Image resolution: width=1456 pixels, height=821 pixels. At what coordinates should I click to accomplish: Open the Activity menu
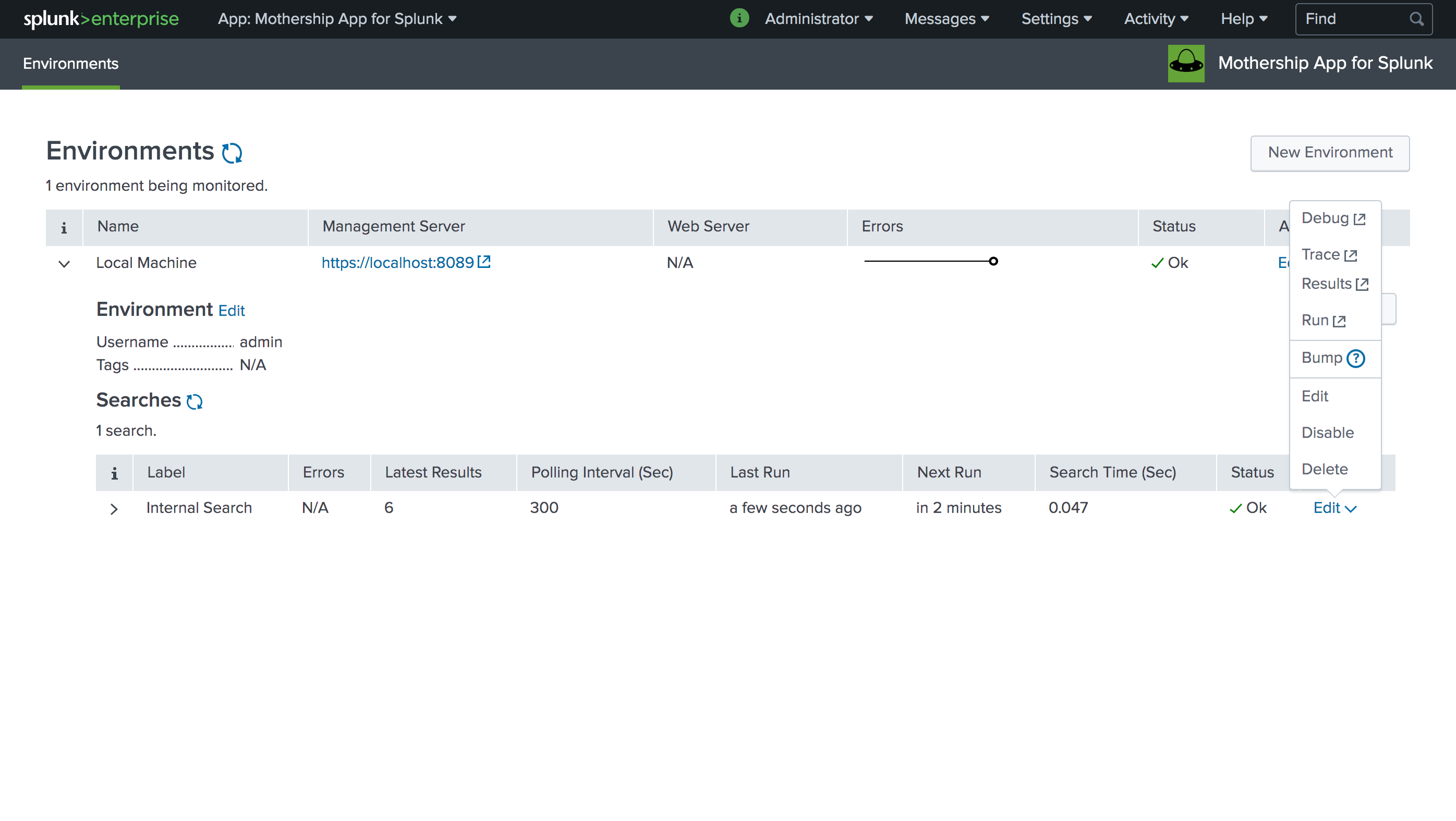(1156, 19)
